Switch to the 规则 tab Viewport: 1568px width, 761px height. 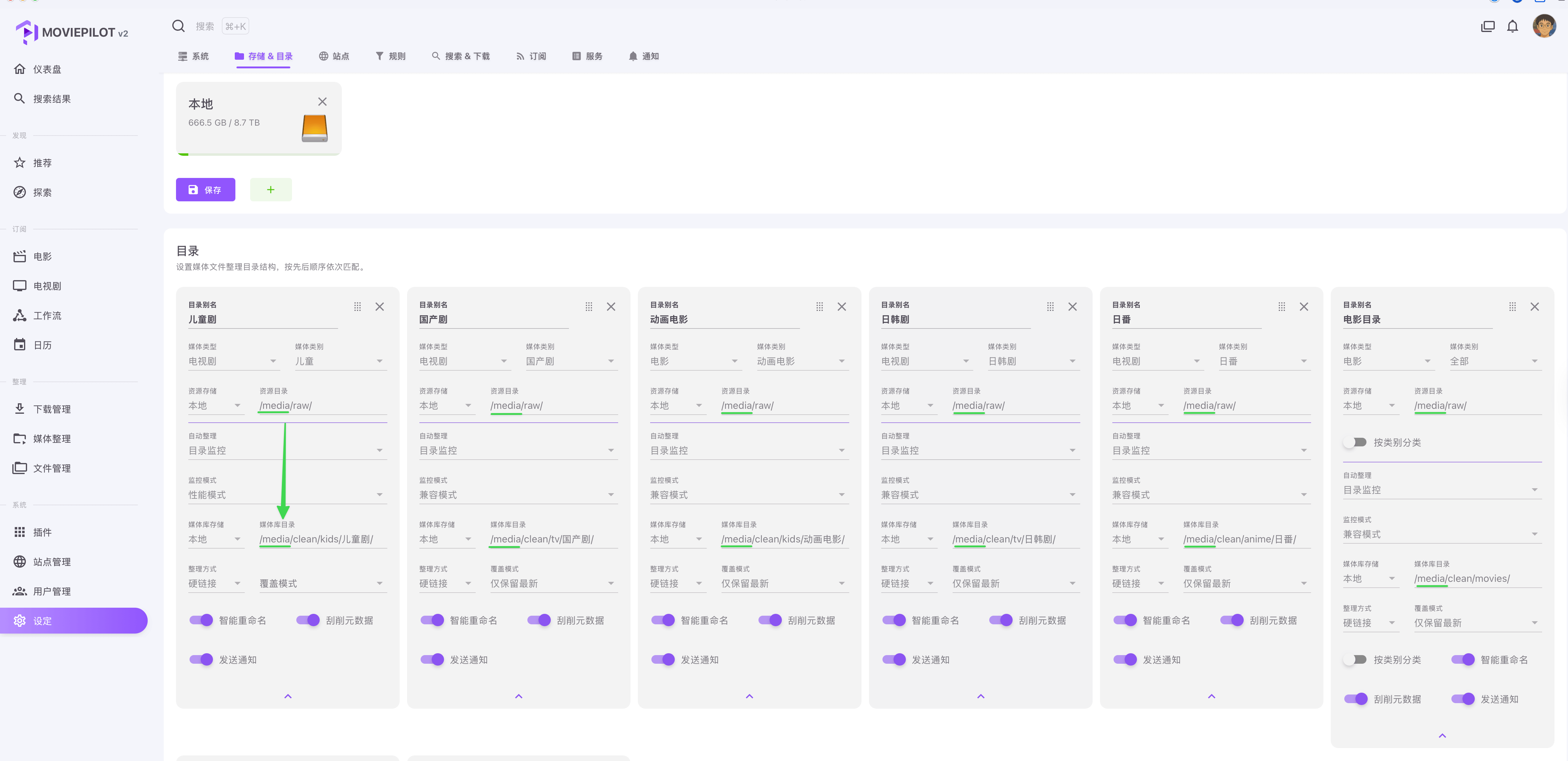[390, 56]
